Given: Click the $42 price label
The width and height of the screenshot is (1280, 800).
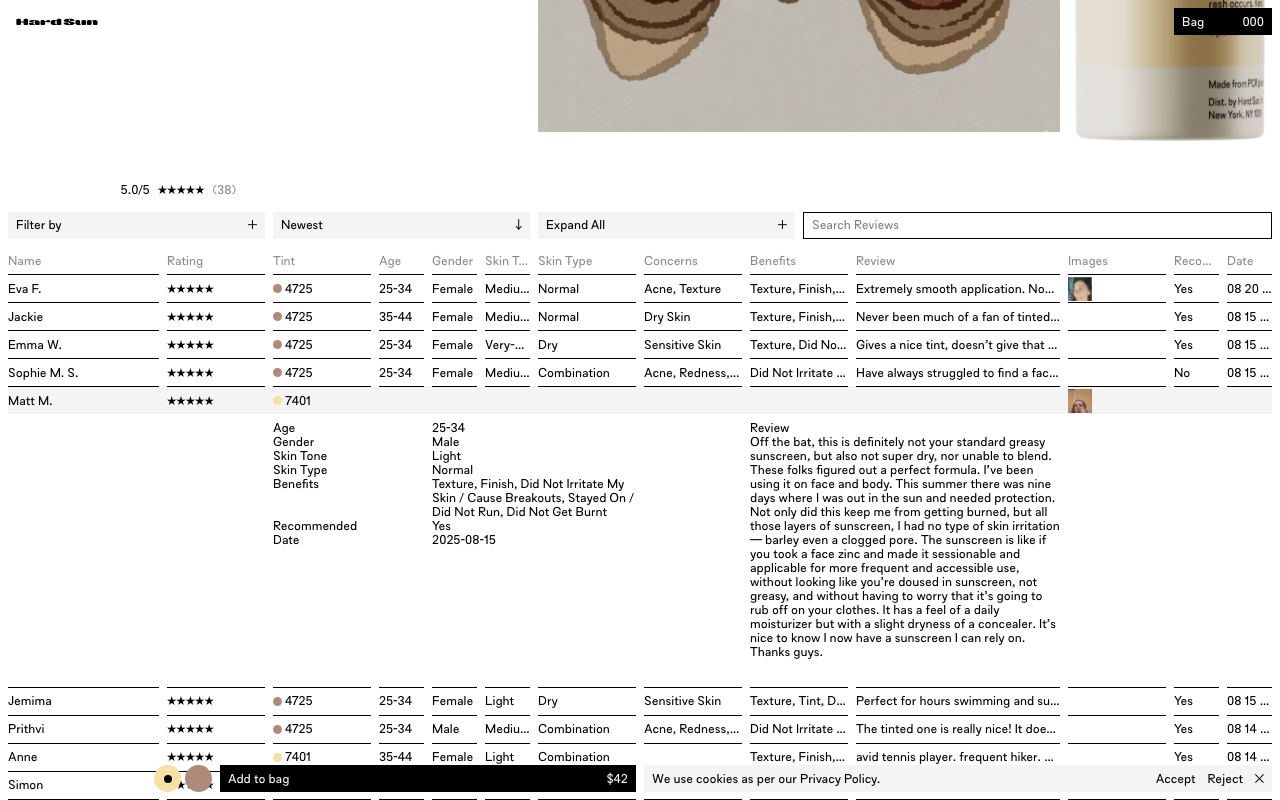Looking at the screenshot, I should (617, 779).
